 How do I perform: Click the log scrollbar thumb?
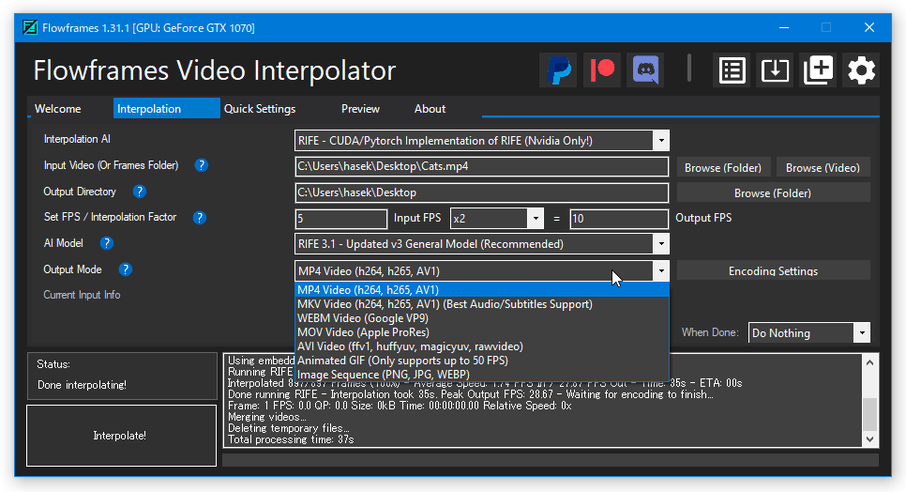(870, 414)
